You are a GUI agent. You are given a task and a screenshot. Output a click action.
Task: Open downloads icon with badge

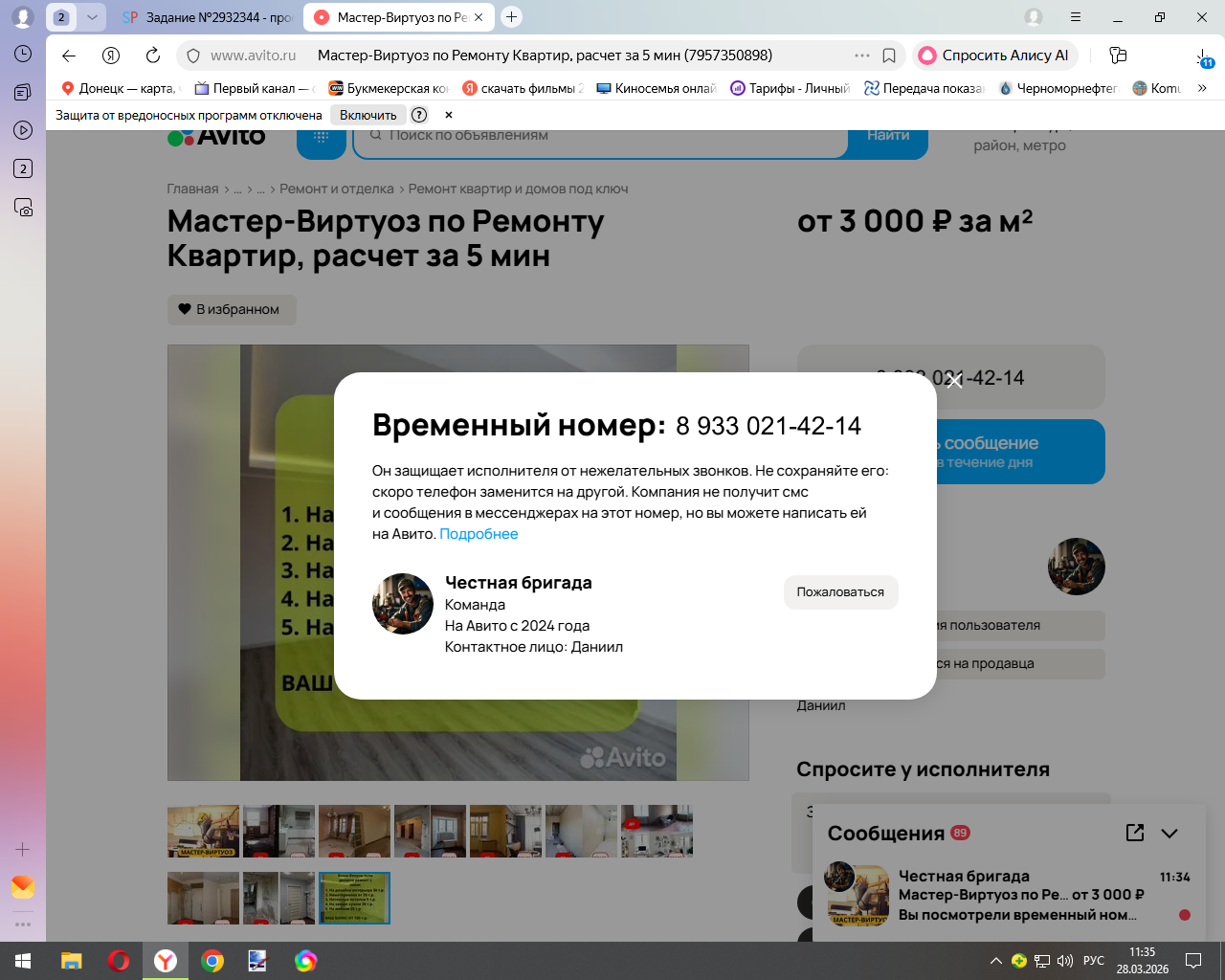tap(1203, 56)
